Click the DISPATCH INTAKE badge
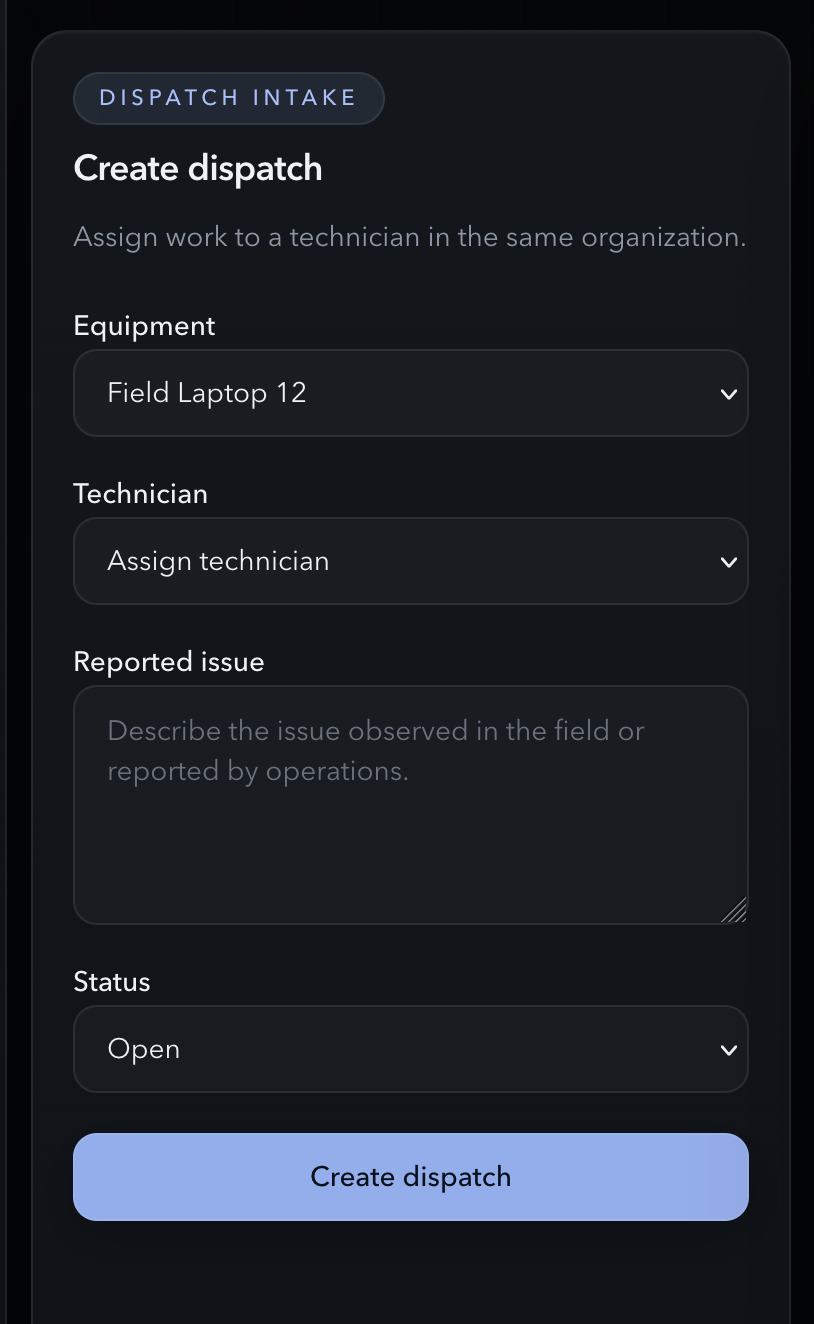The width and height of the screenshot is (814, 1324). (x=228, y=97)
